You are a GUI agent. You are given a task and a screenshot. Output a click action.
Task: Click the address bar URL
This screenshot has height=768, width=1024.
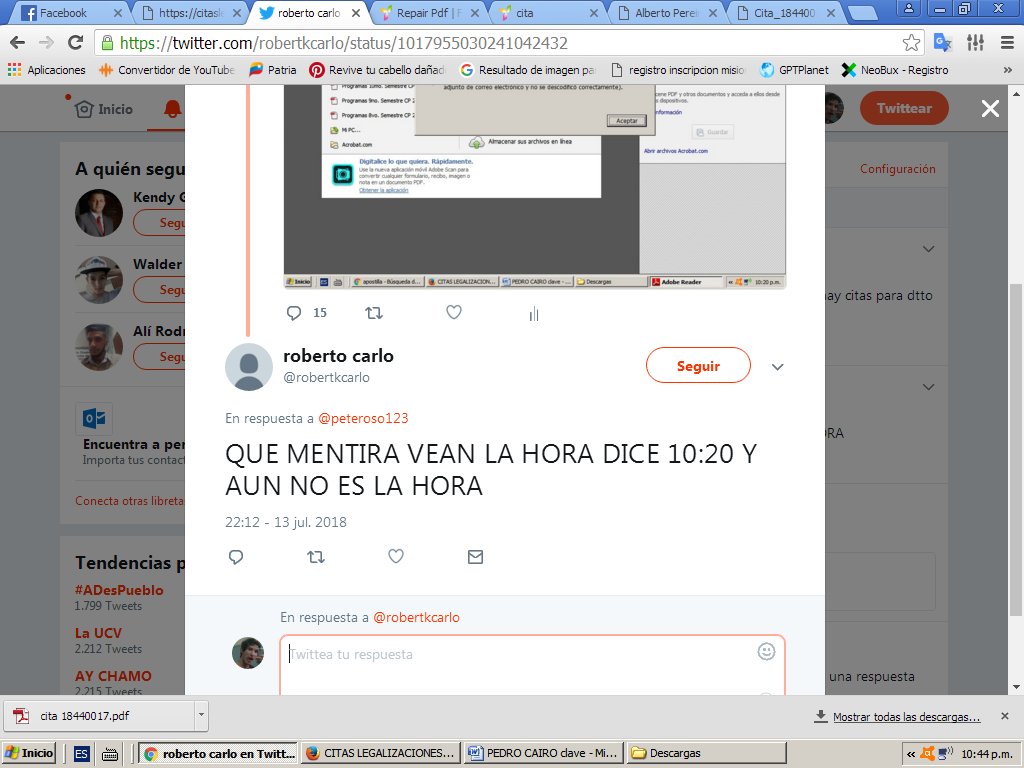[x=344, y=43]
